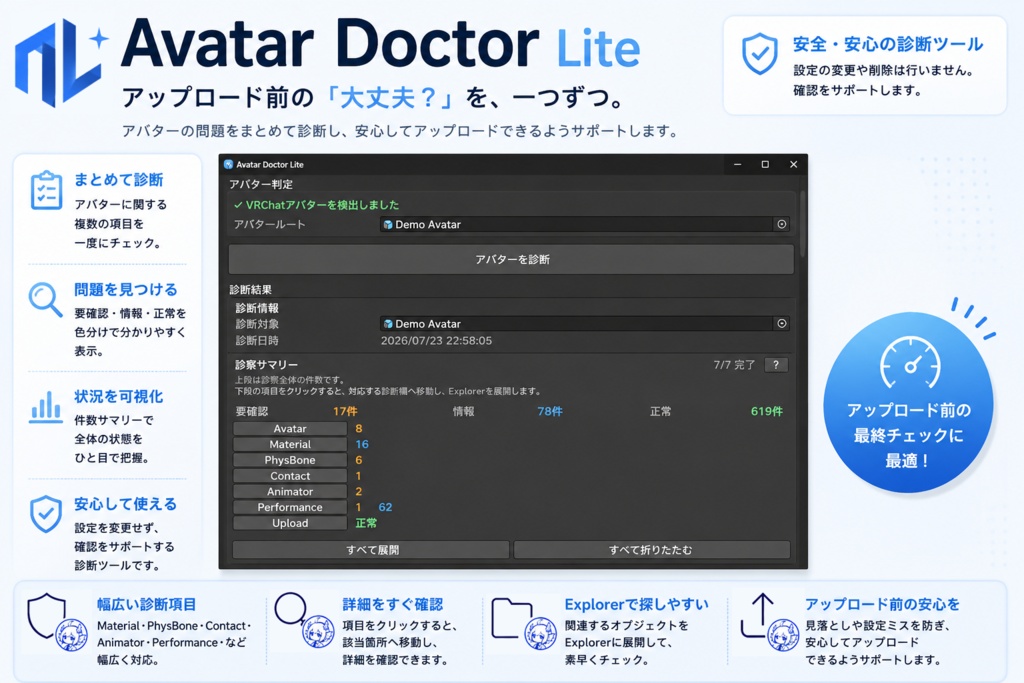Click the shield icon beside 幅広い診断項目
1024x683 pixels.
46,615
